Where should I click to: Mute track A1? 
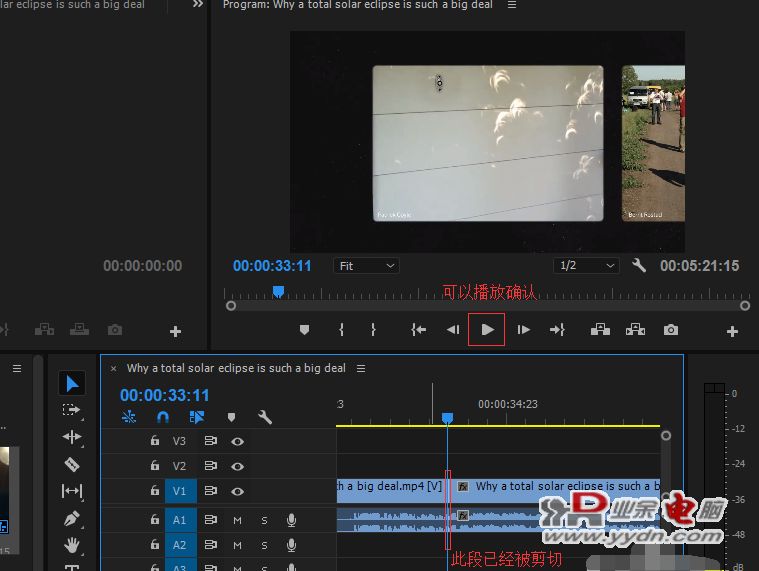(x=237, y=520)
